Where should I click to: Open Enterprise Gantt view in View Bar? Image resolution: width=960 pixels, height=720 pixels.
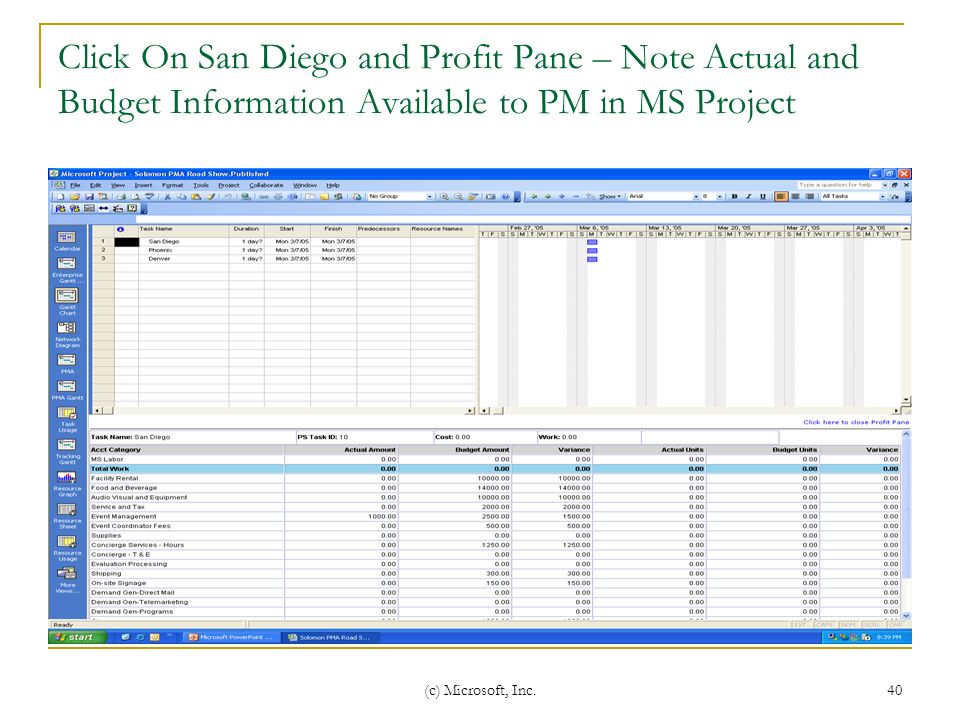click(67, 270)
